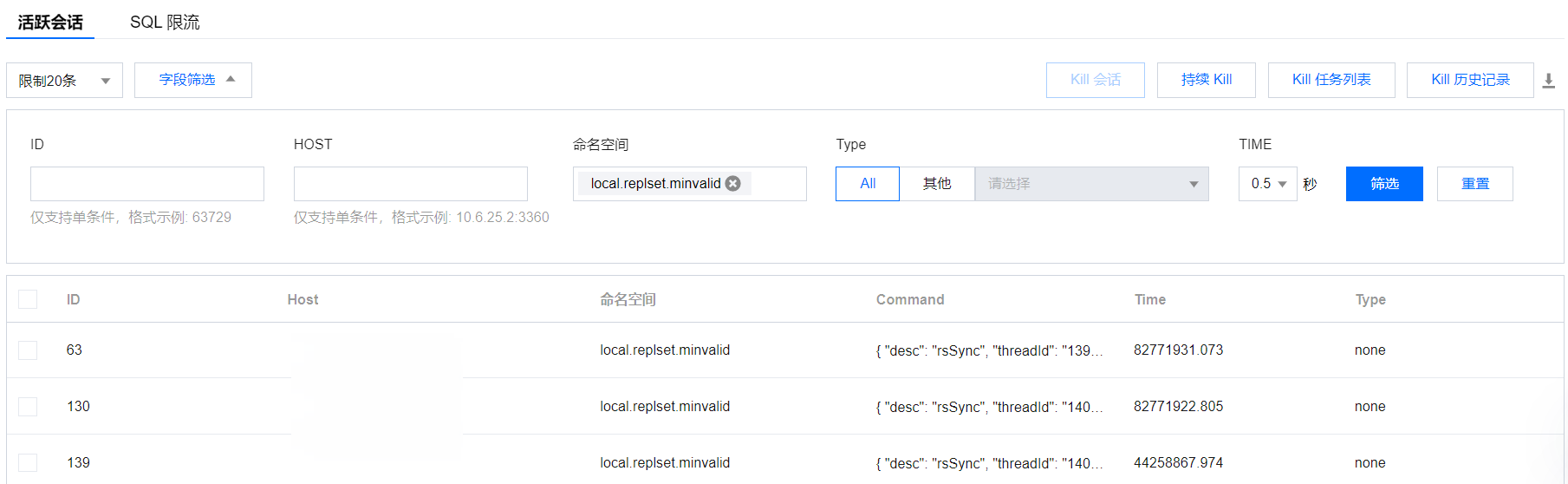Open Kill 历史记录 history

pos(1470,80)
